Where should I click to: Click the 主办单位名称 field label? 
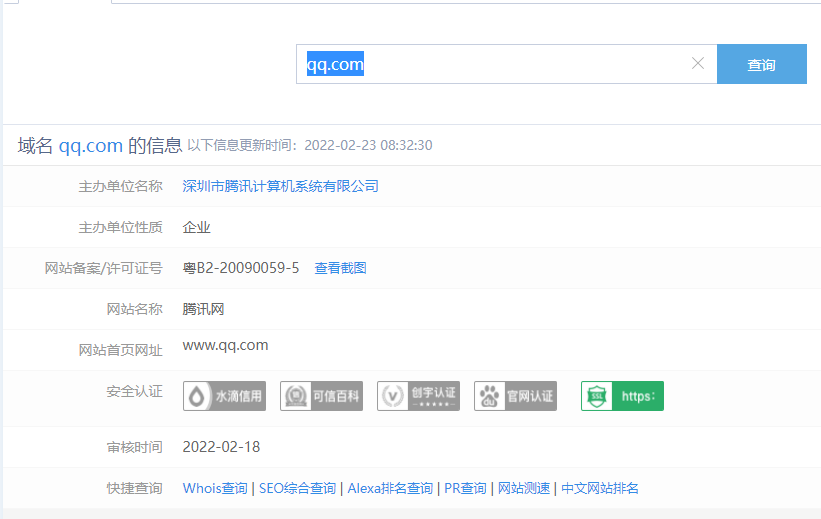[x=120, y=186]
